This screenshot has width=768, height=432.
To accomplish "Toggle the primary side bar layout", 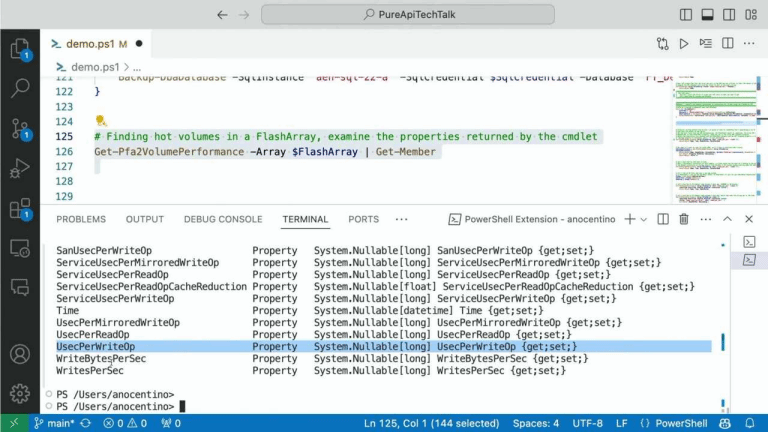I will [686, 14].
